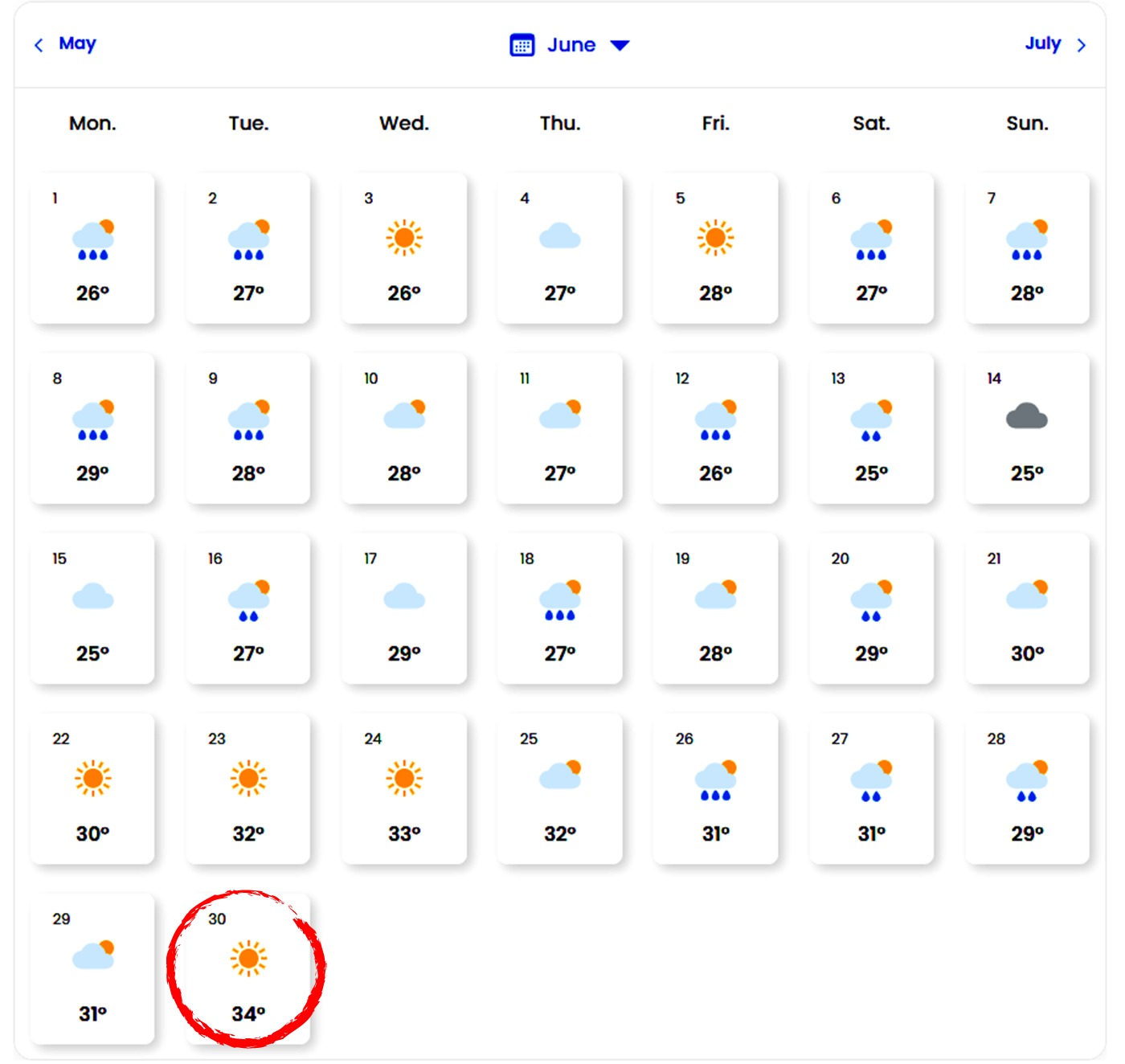Click the left chevron before May
The height and width of the screenshot is (1064, 1125).
coord(39,45)
